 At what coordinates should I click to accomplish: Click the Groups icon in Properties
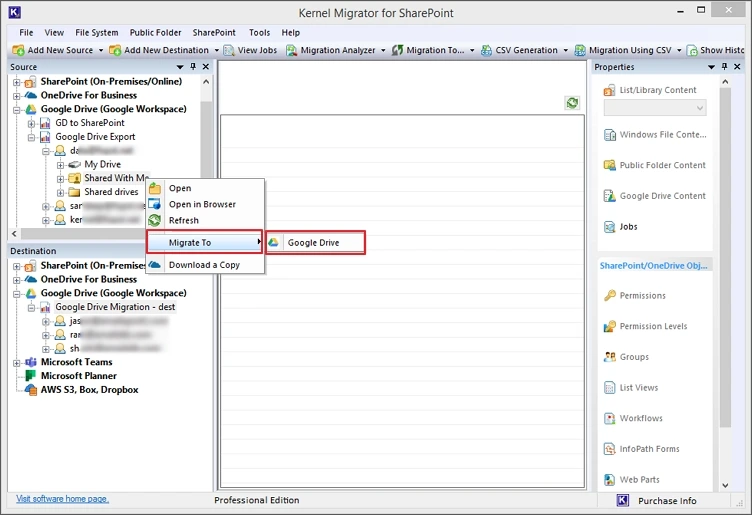609,357
